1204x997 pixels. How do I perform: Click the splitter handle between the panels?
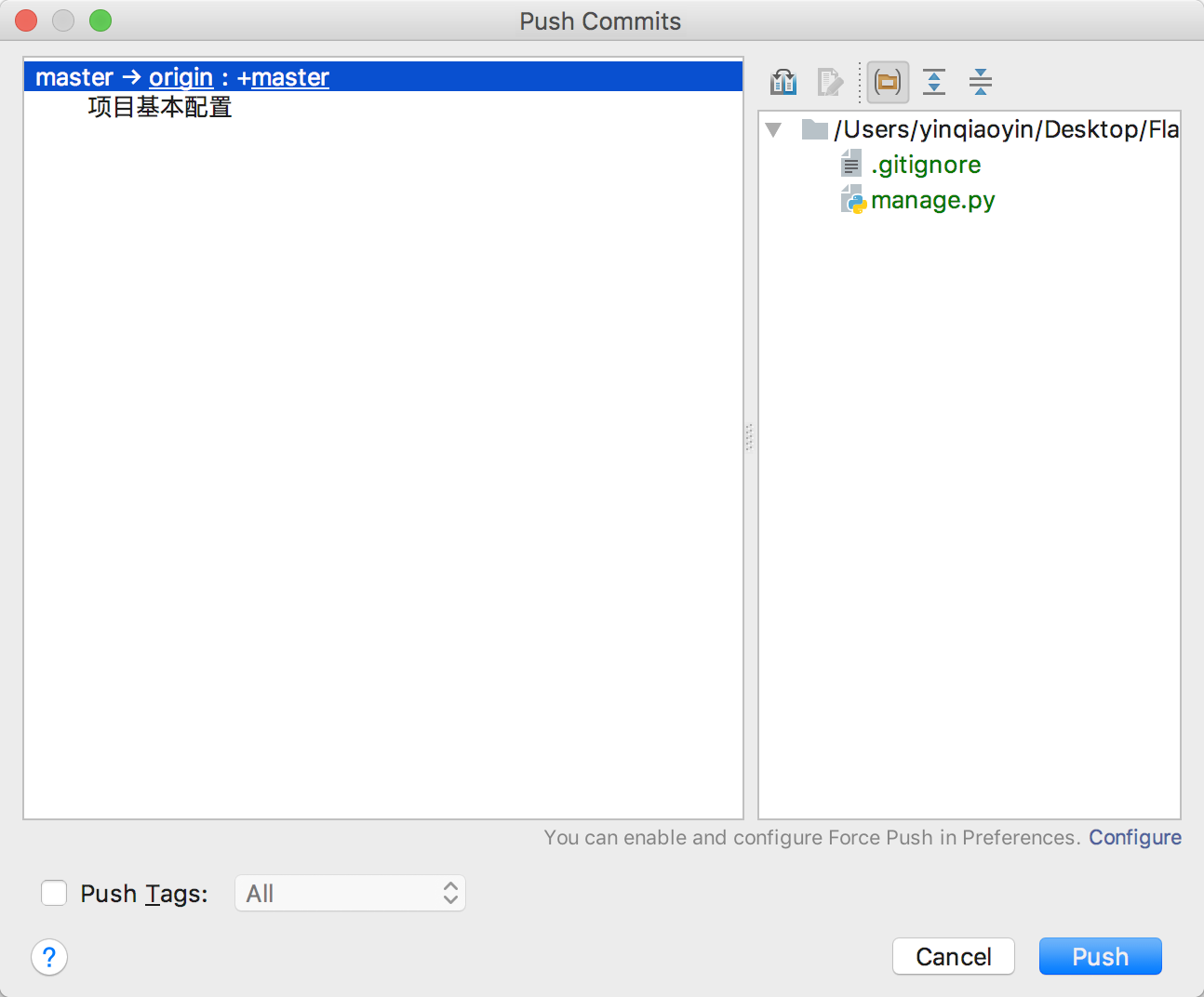point(749,437)
